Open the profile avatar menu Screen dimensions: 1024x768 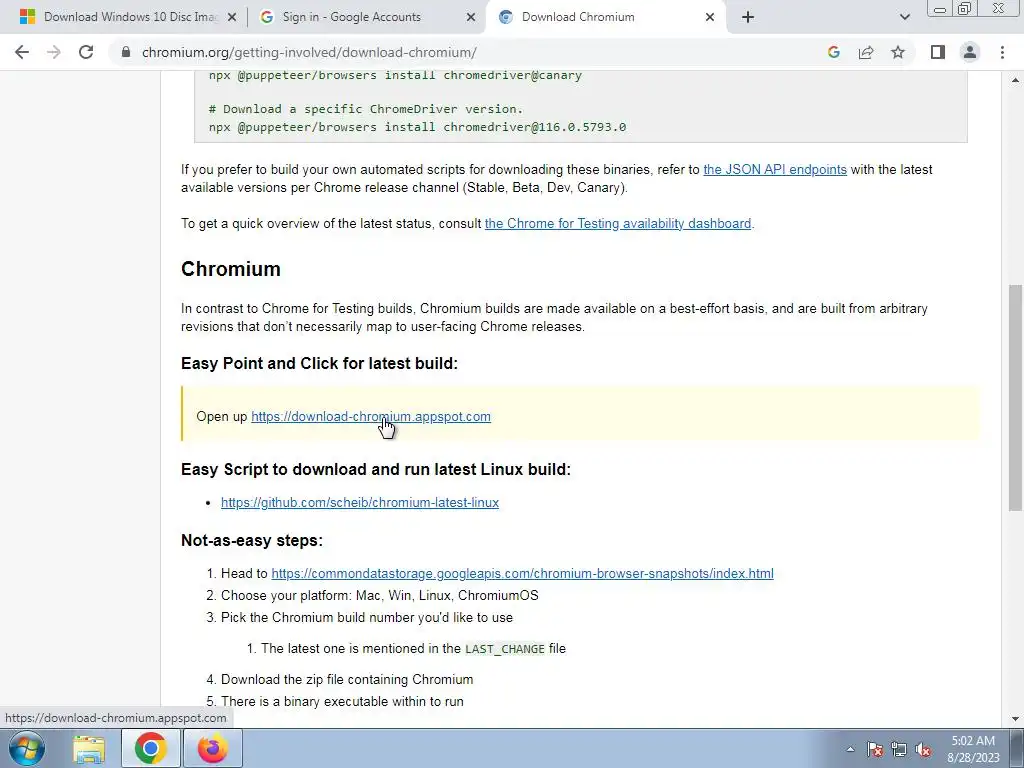click(970, 52)
